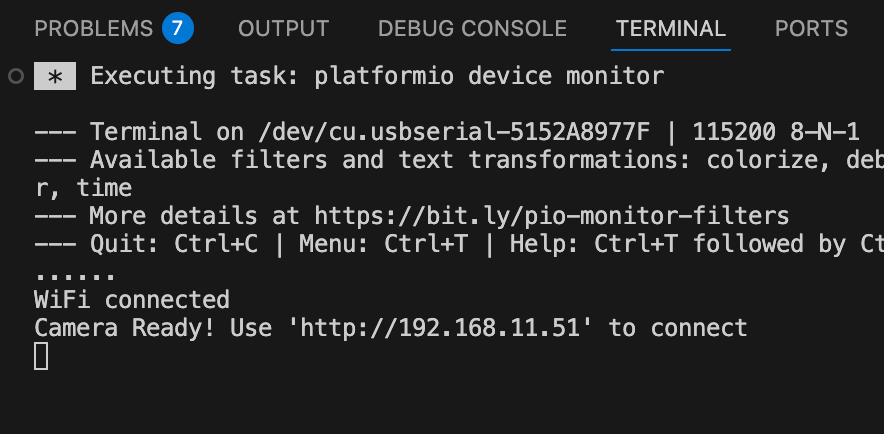
Task: Click the task status circle icon
Action: [x=16, y=76]
